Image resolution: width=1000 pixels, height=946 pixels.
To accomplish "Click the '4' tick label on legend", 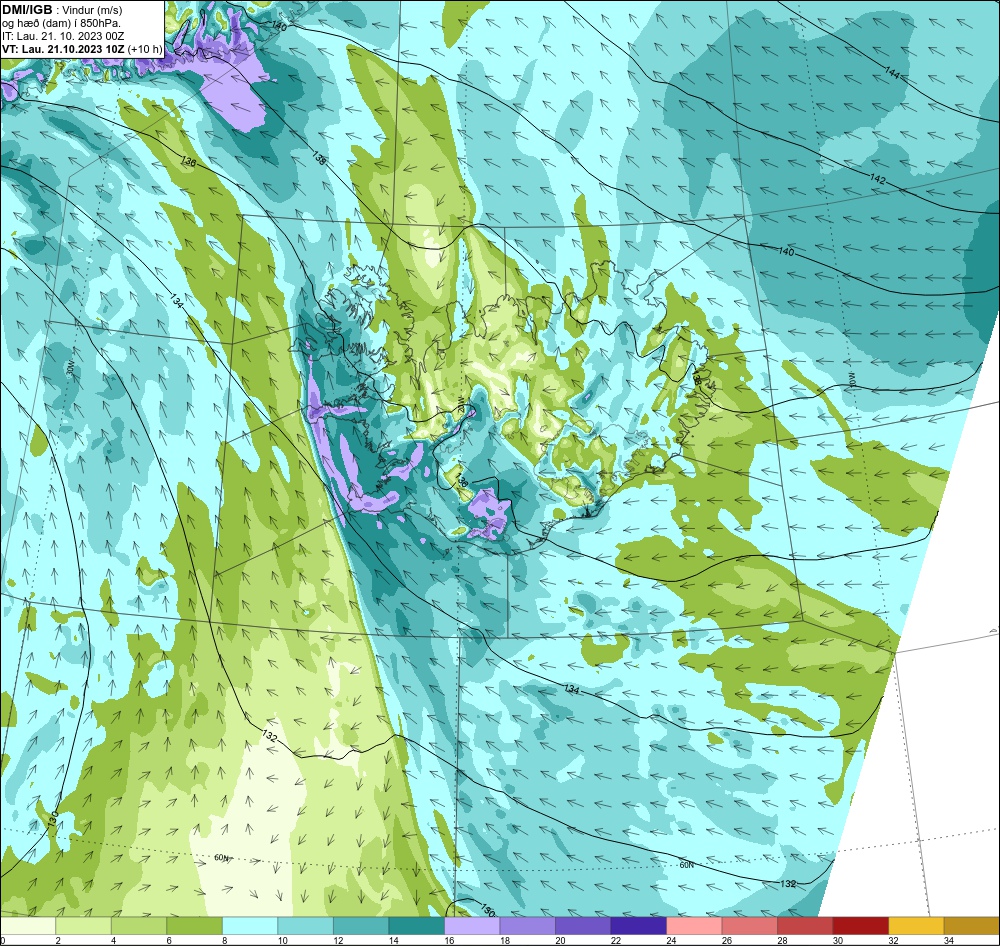I will (x=113, y=940).
